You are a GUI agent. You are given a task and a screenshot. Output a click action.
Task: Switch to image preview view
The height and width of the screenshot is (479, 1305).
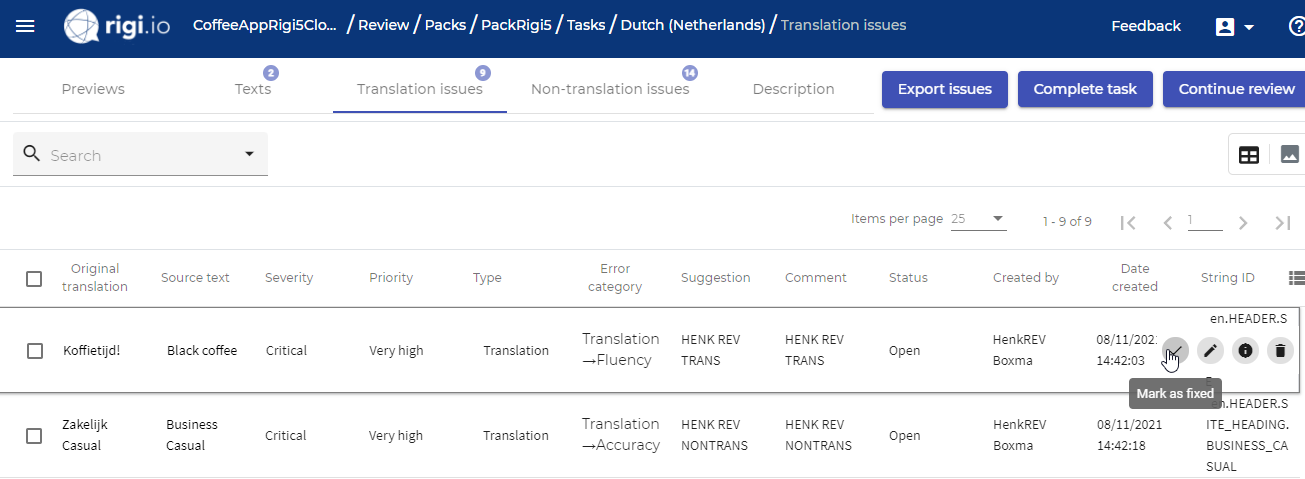[1290, 154]
